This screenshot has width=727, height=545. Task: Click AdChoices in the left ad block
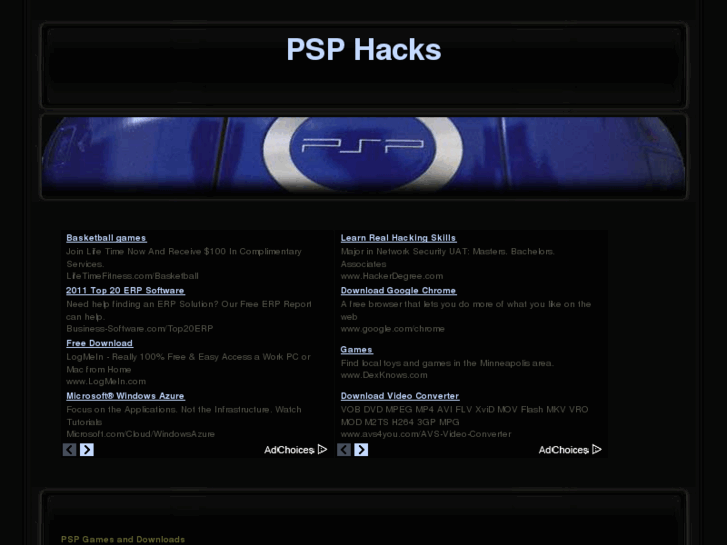click(x=295, y=449)
